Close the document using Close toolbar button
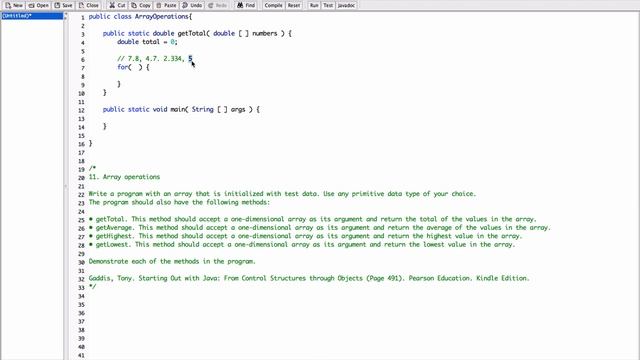640x360 pixels. click(x=89, y=5)
